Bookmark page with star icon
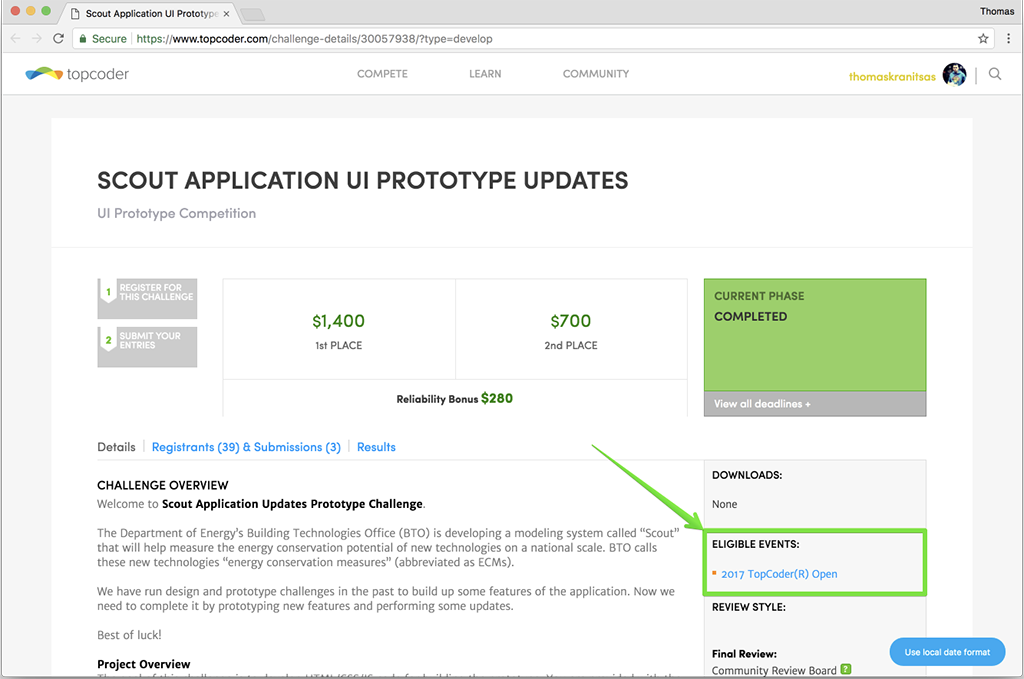The width and height of the screenshot is (1024, 679). point(983,39)
